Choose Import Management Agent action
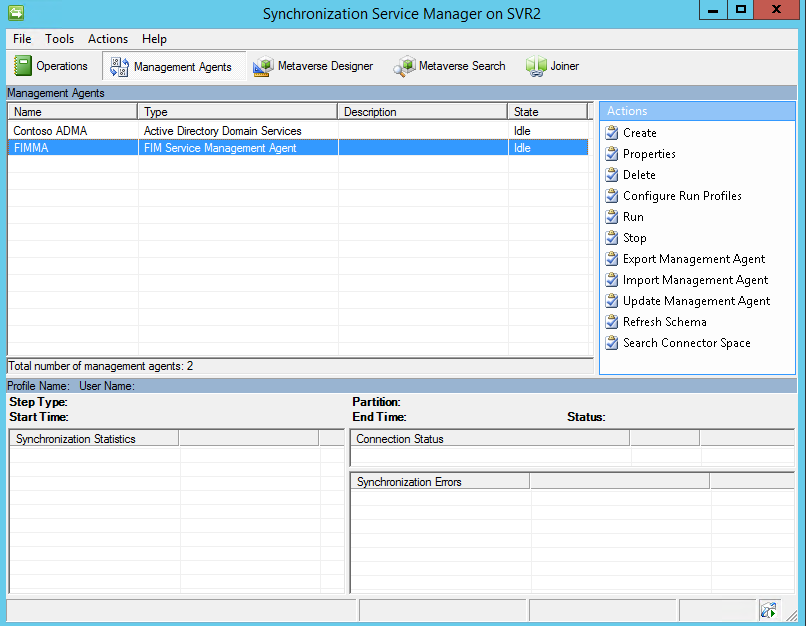This screenshot has width=806, height=626. tap(695, 280)
